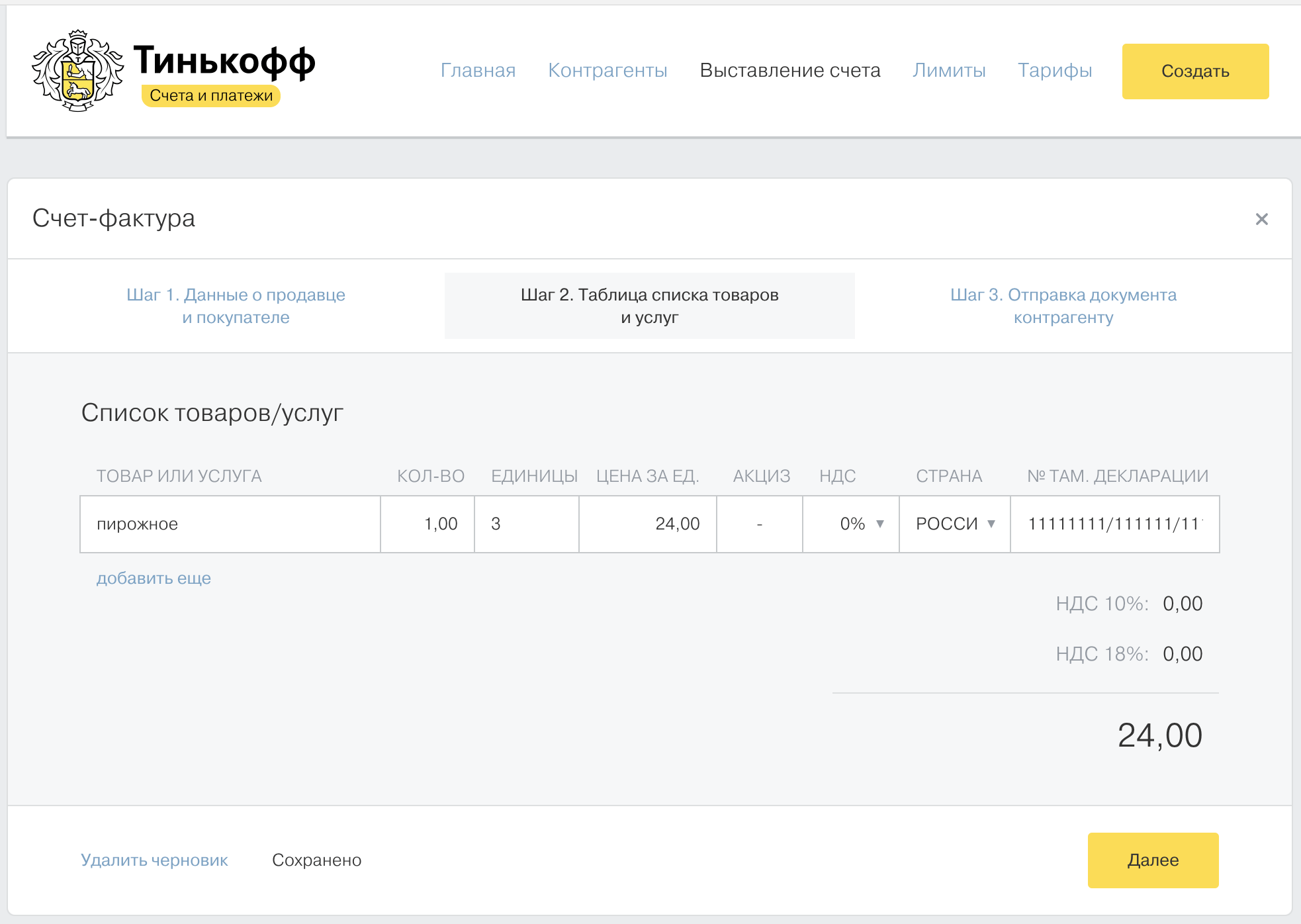The height and width of the screenshot is (924, 1301).
Task: Expand выставление счета page icon
Action: 790,70
